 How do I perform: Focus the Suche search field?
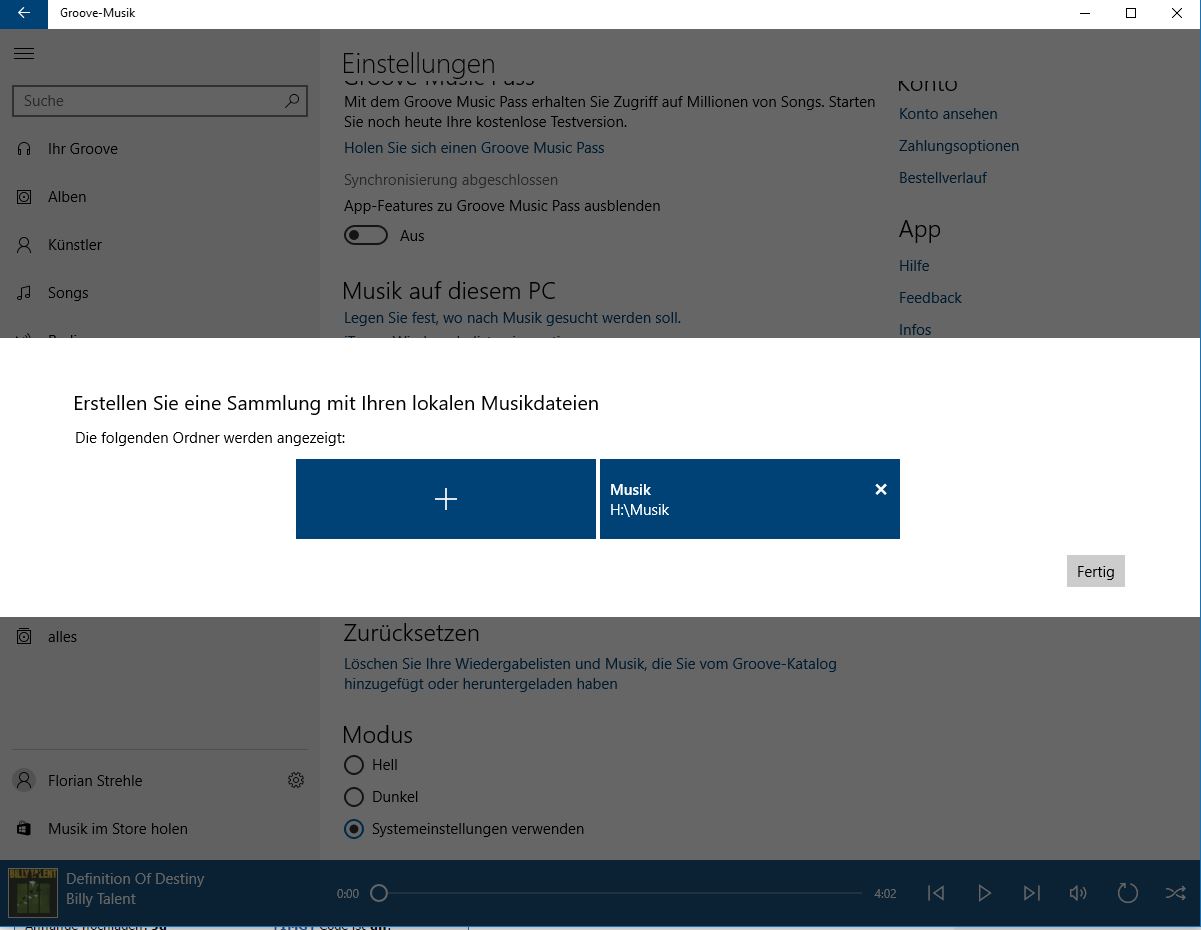[x=159, y=101]
